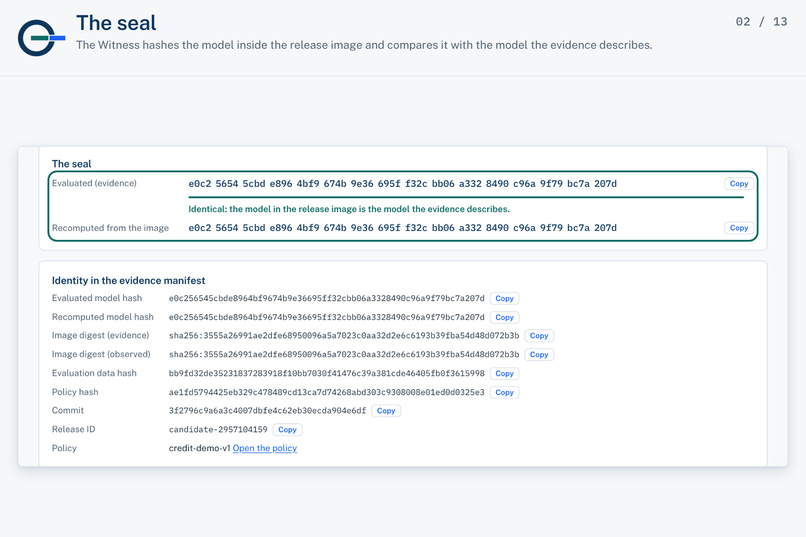The height and width of the screenshot is (537, 806).
Task: Click the 'Policy' row label
Action: (x=64, y=448)
